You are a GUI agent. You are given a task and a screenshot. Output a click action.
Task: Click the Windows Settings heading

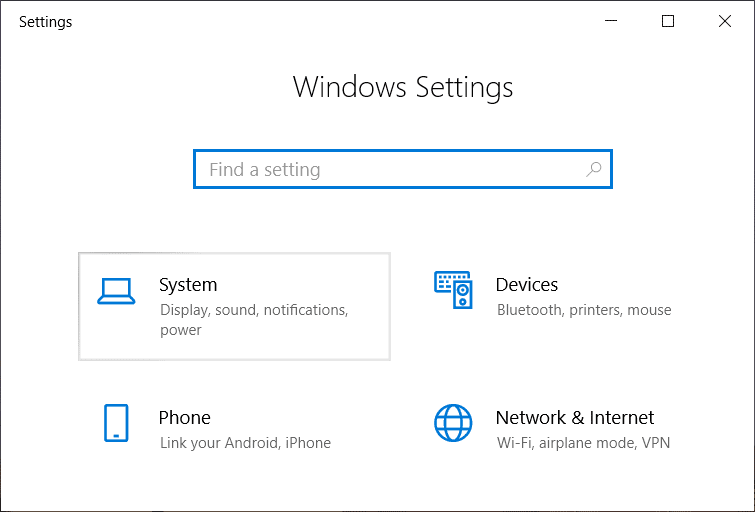[403, 87]
